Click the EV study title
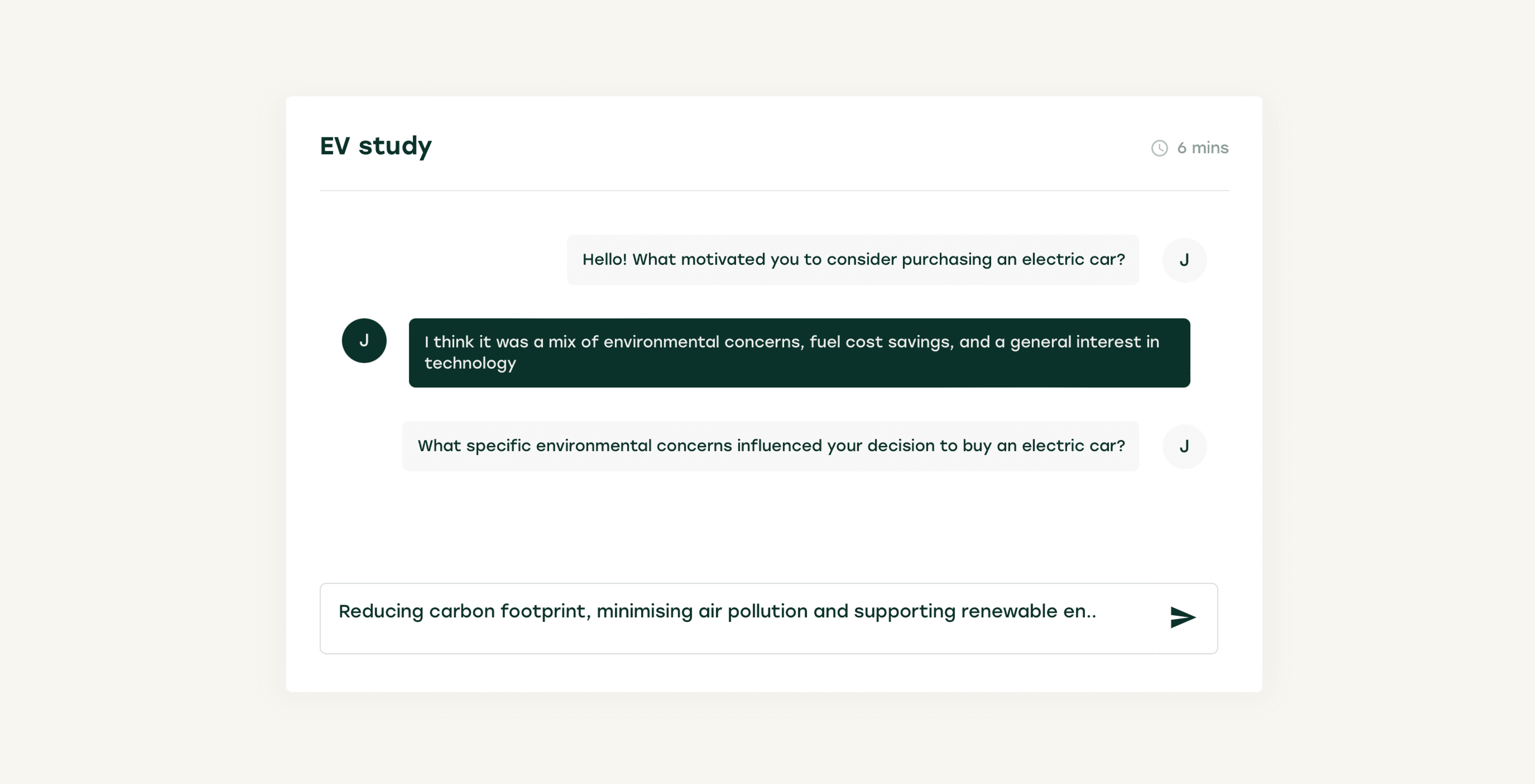Image resolution: width=1535 pixels, height=784 pixels. click(x=376, y=145)
